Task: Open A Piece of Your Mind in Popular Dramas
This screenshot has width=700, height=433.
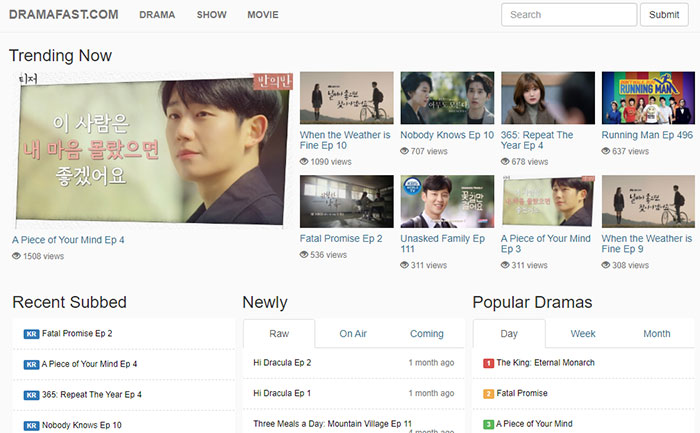Action: [534, 424]
